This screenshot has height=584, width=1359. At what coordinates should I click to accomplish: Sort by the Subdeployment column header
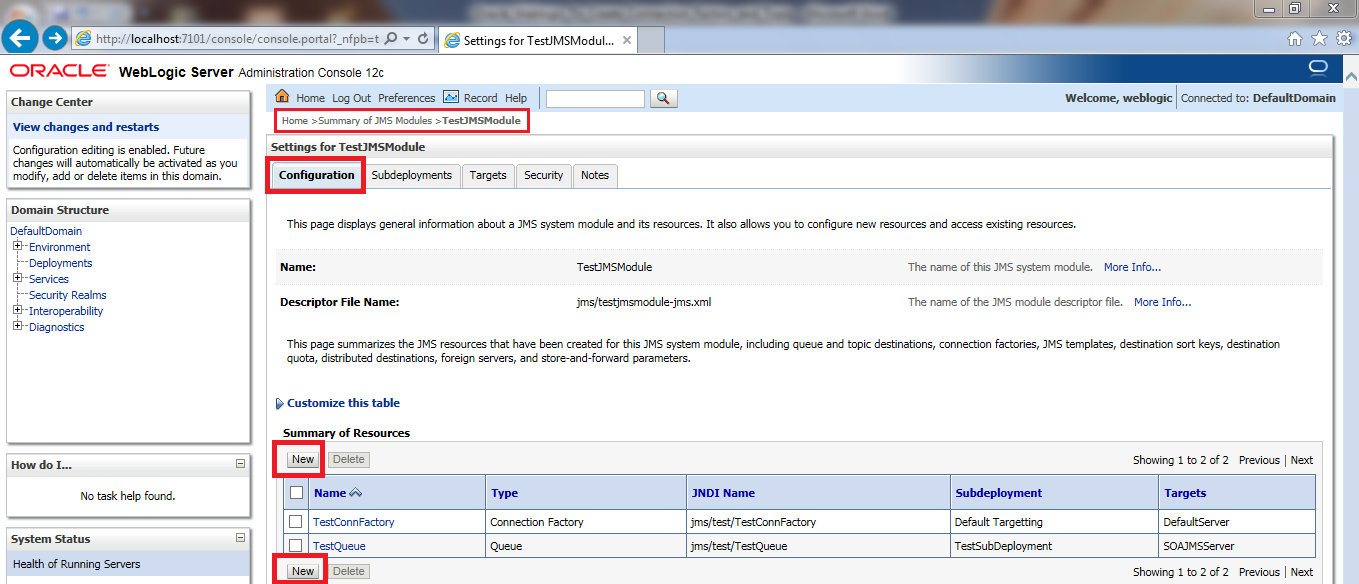(x=999, y=493)
